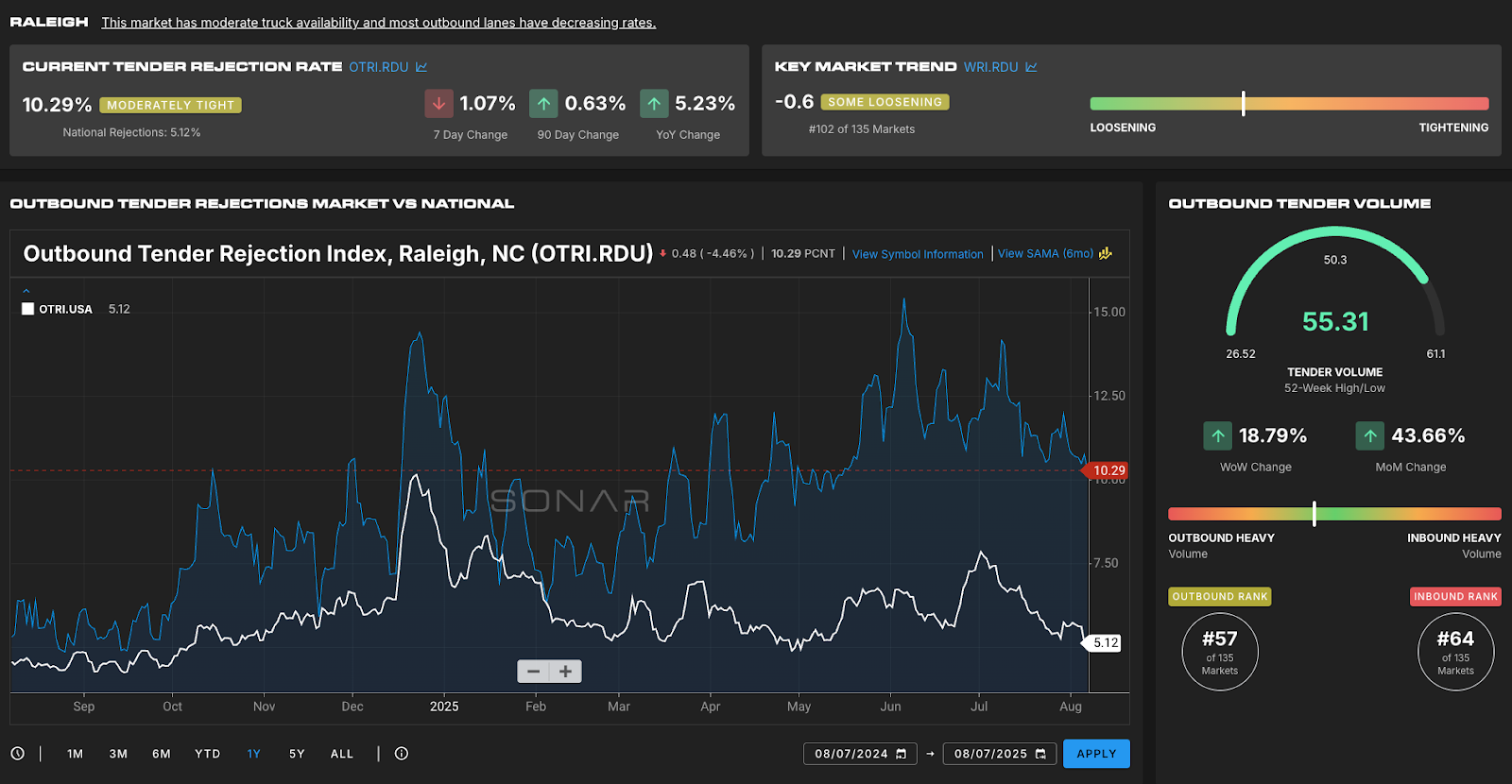The width and height of the screenshot is (1512, 784).
Task: Click the 10.29% rejection rate value
Action: pyautogui.click(x=57, y=105)
